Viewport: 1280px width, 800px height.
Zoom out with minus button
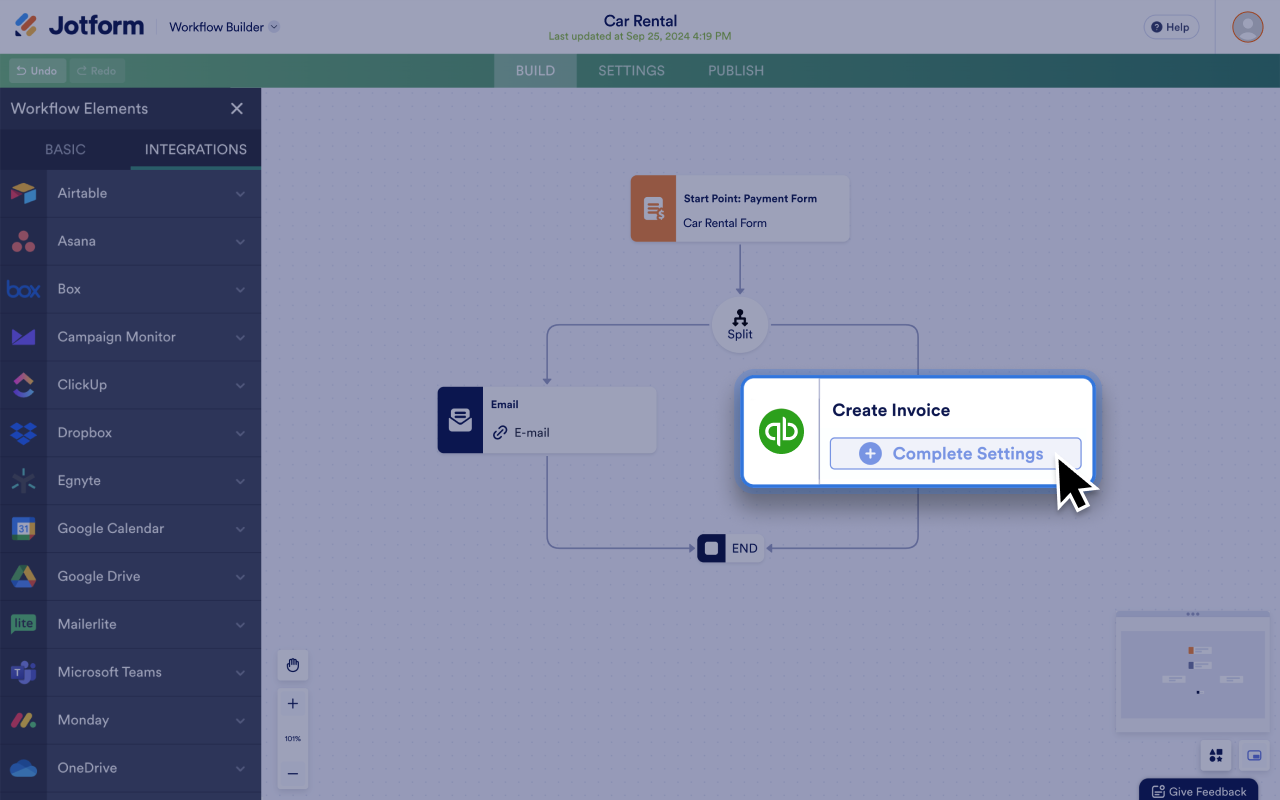click(293, 774)
